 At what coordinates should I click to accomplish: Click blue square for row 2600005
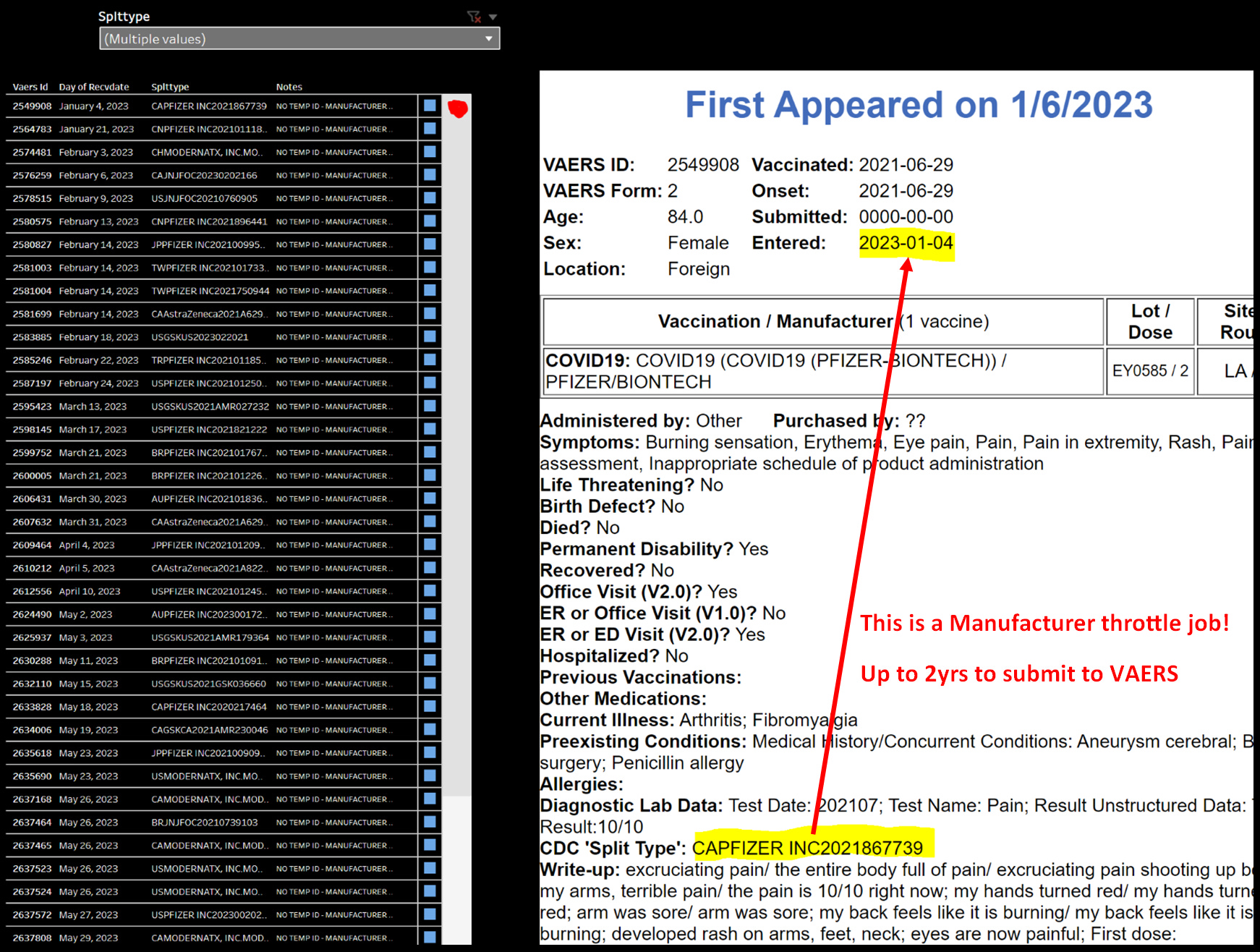(430, 476)
